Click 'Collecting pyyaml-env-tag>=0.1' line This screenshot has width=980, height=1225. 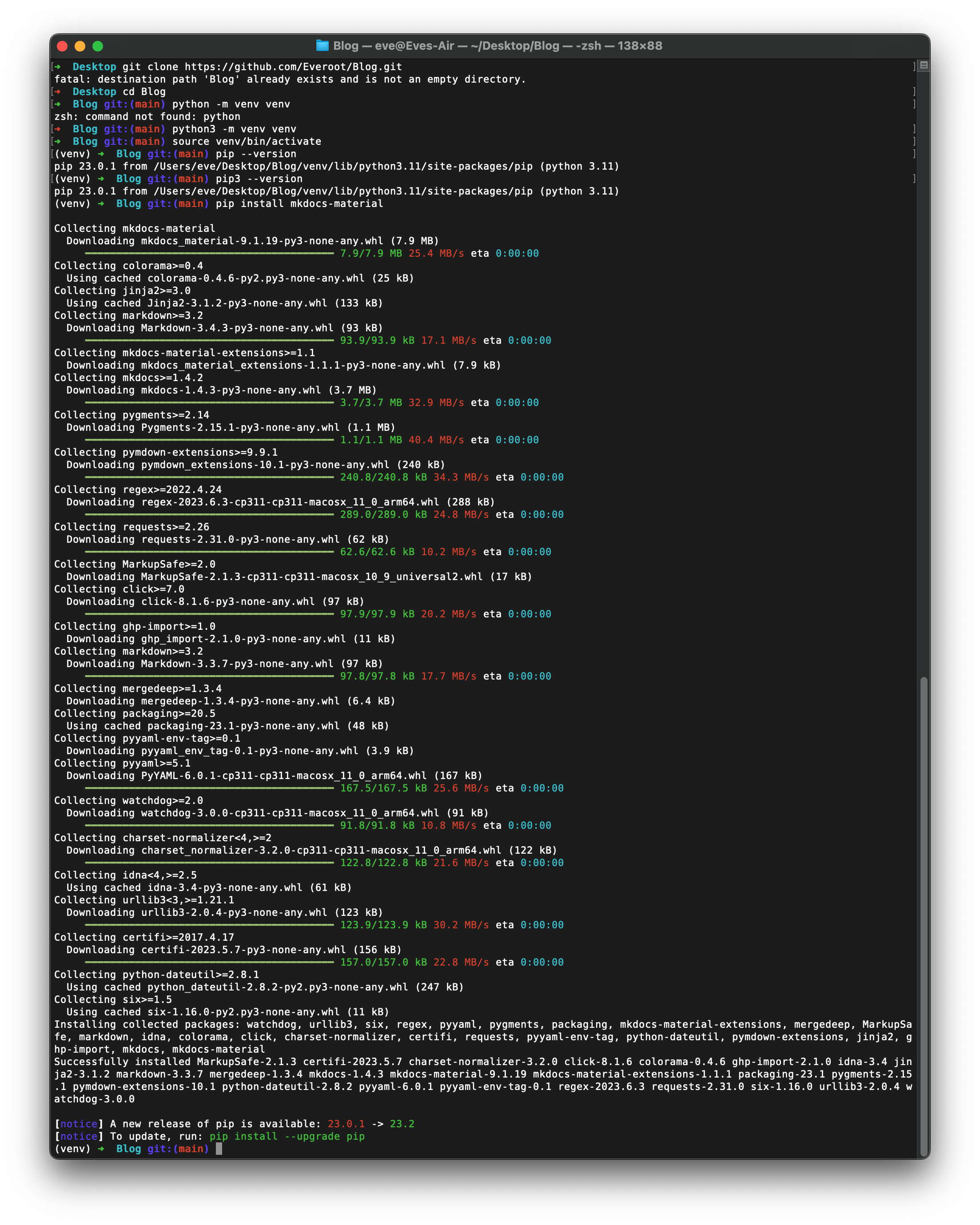tap(147, 738)
